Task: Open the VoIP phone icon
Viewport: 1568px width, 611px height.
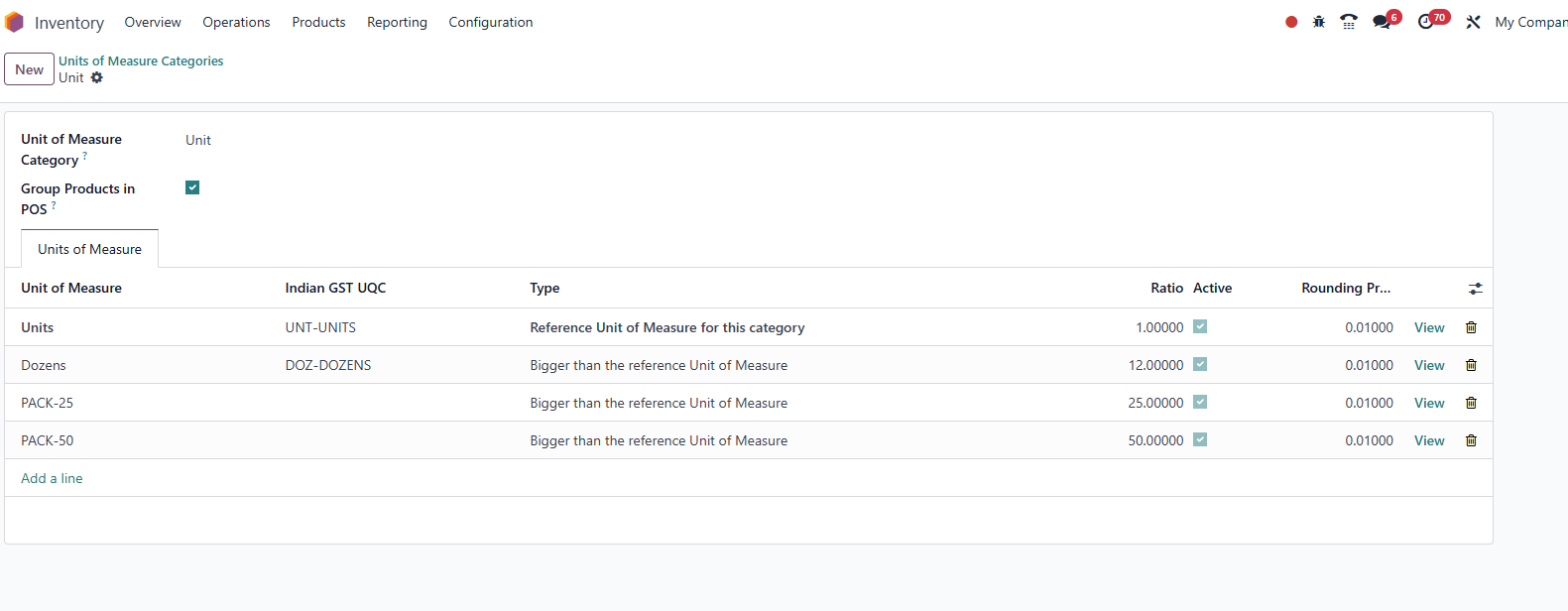Action: 1349,22
